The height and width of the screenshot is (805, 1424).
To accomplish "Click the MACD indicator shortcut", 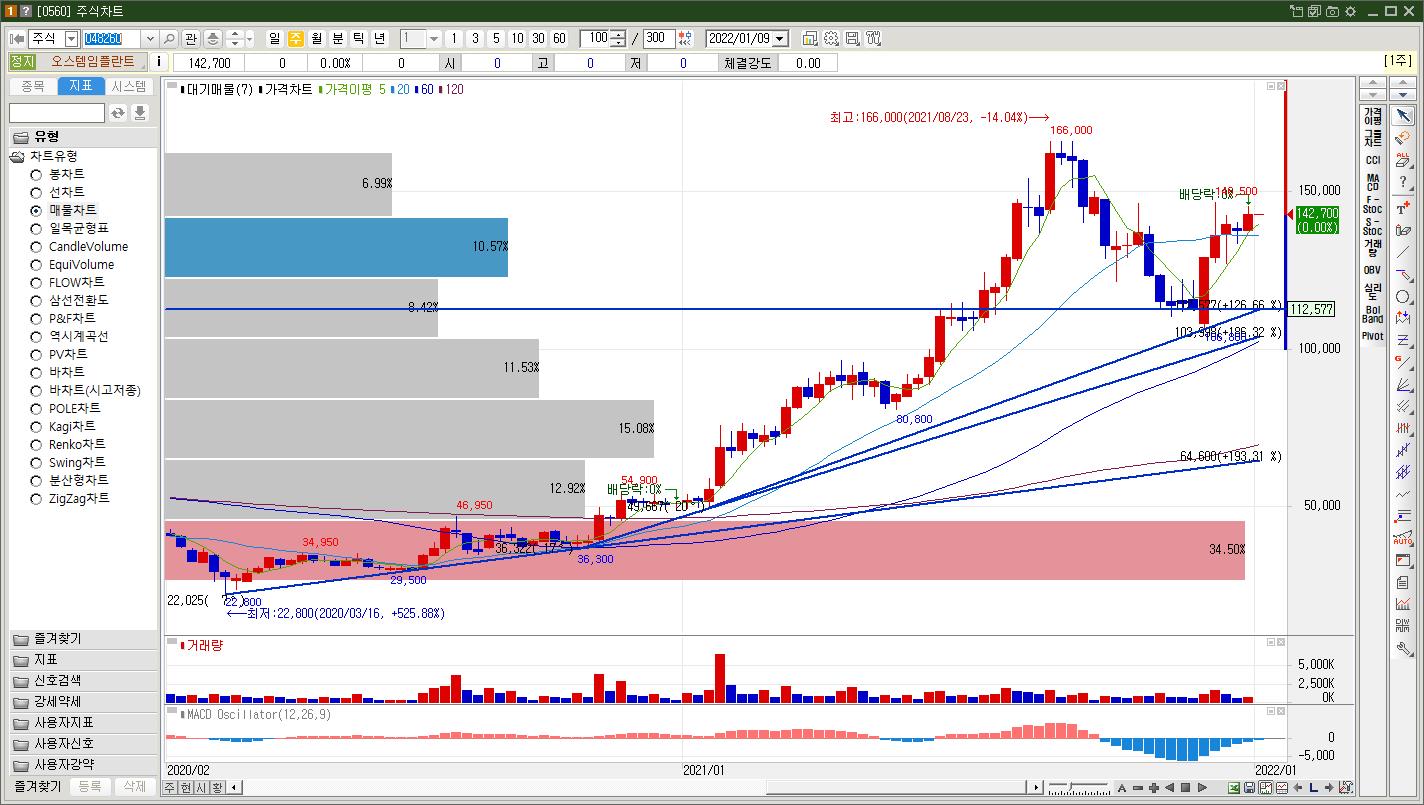I will click(x=1372, y=182).
